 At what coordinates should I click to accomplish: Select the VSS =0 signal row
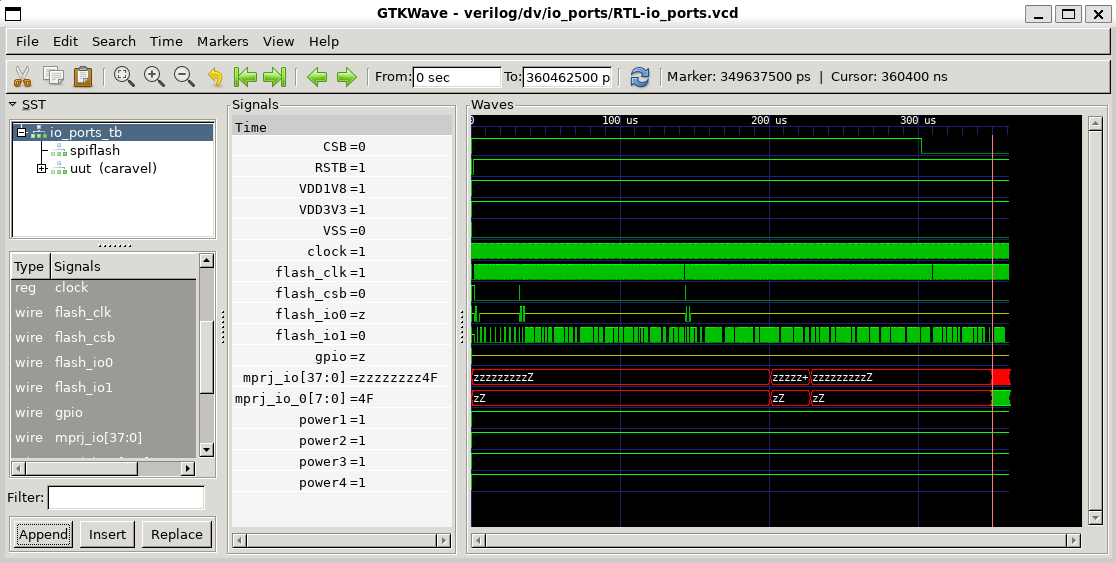342,231
